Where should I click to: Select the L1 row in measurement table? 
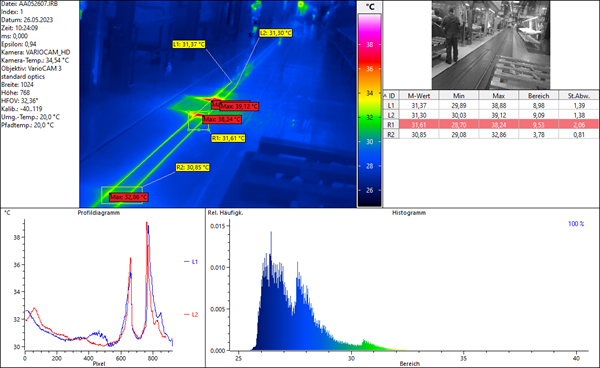tap(491, 105)
